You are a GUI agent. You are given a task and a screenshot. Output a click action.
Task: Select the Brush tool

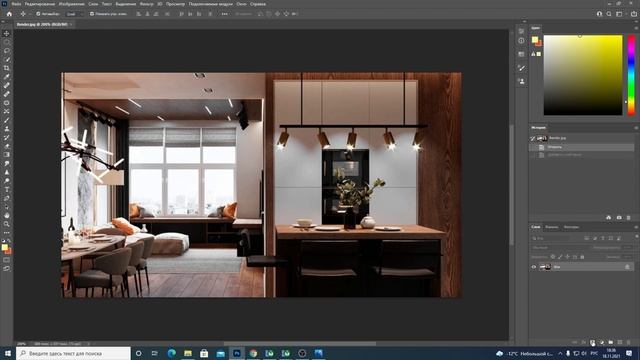[x=7, y=120]
